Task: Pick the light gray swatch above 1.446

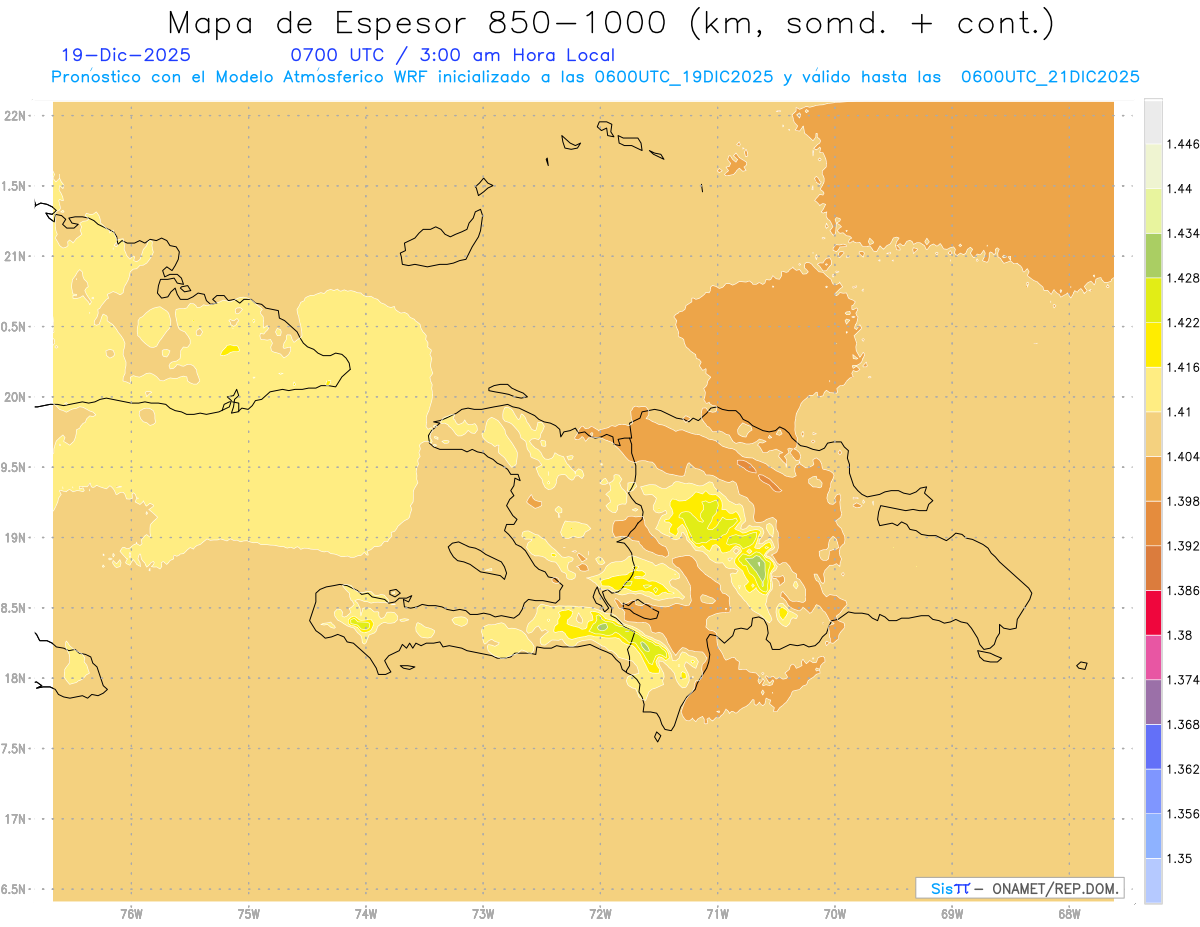Action: pos(1153,121)
